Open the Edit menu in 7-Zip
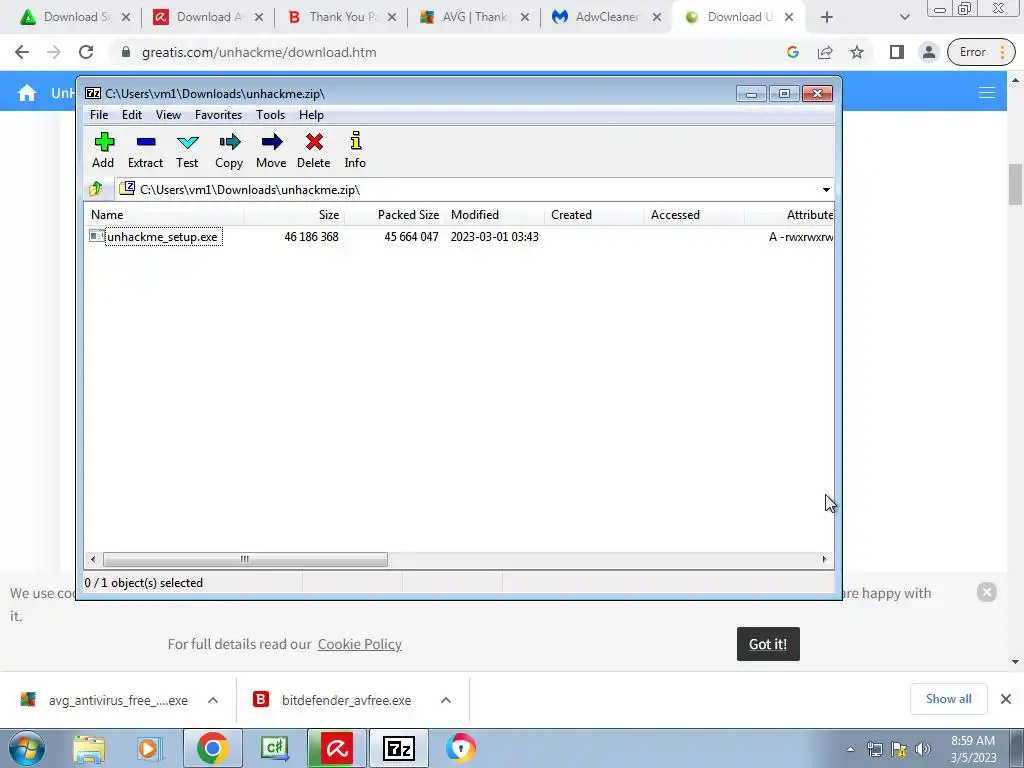1024x768 pixels. 132,115
